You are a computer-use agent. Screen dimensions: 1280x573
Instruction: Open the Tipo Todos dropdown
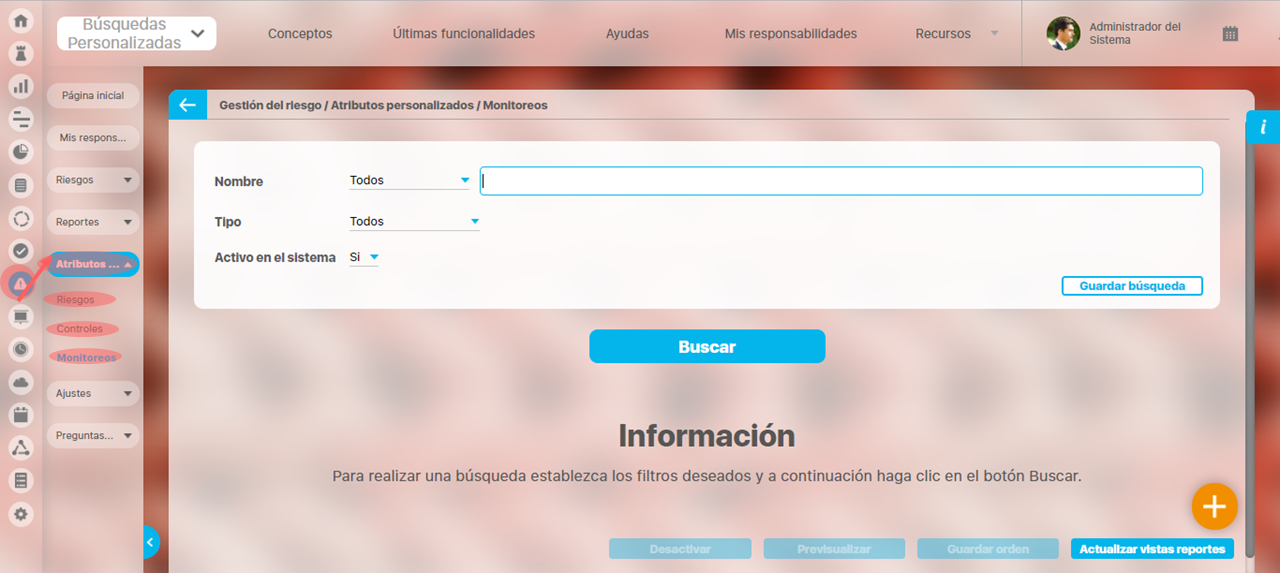pyautogui.click(x=414, y=222)
